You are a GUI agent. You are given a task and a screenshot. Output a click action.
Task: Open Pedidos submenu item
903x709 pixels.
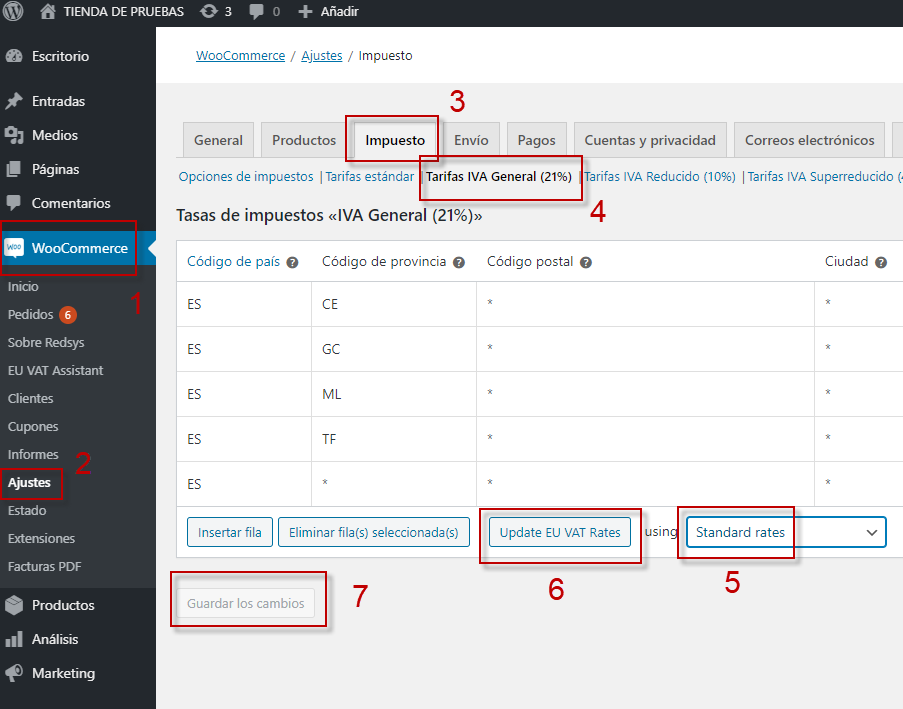[x=31, y=314]
